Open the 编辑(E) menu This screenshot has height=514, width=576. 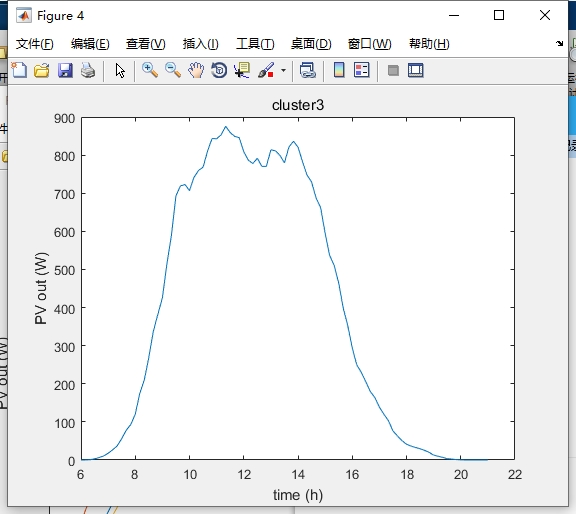90,44
